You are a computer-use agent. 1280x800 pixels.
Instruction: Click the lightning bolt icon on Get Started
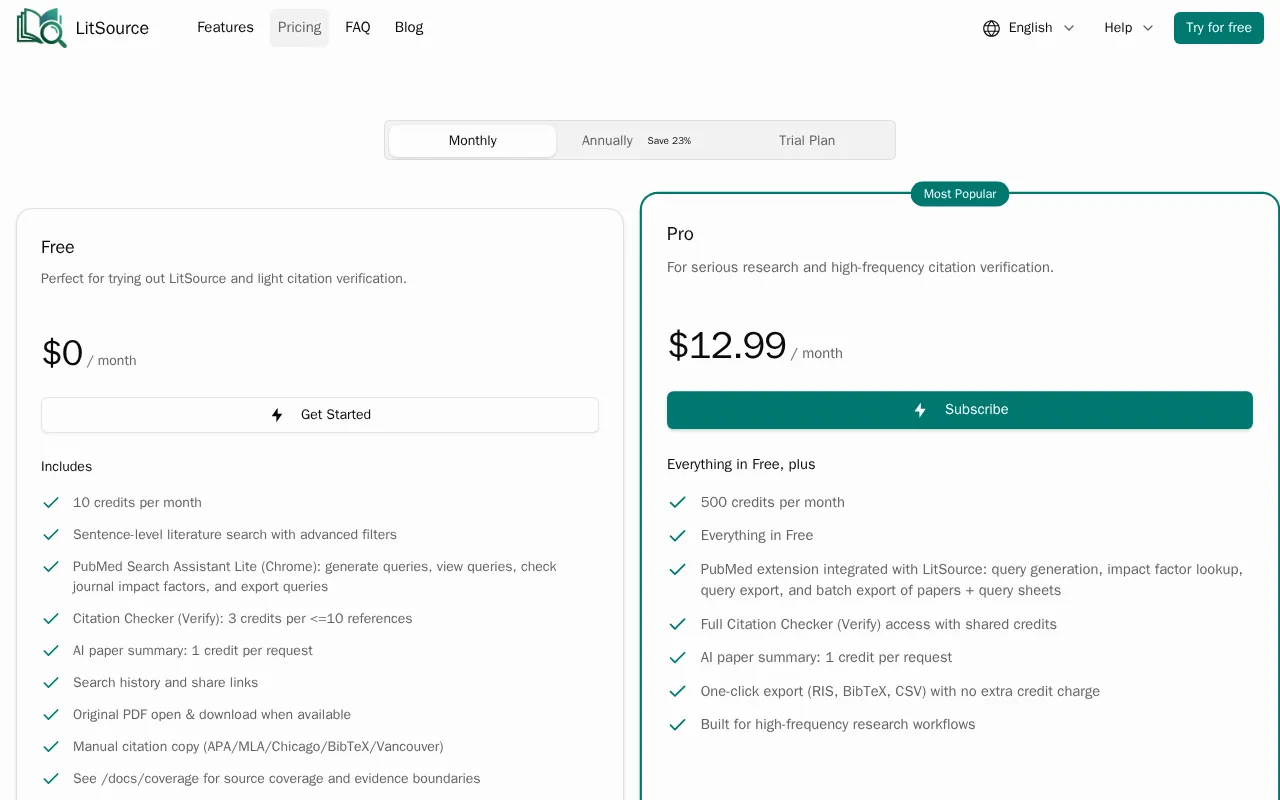tap(277, 415)
